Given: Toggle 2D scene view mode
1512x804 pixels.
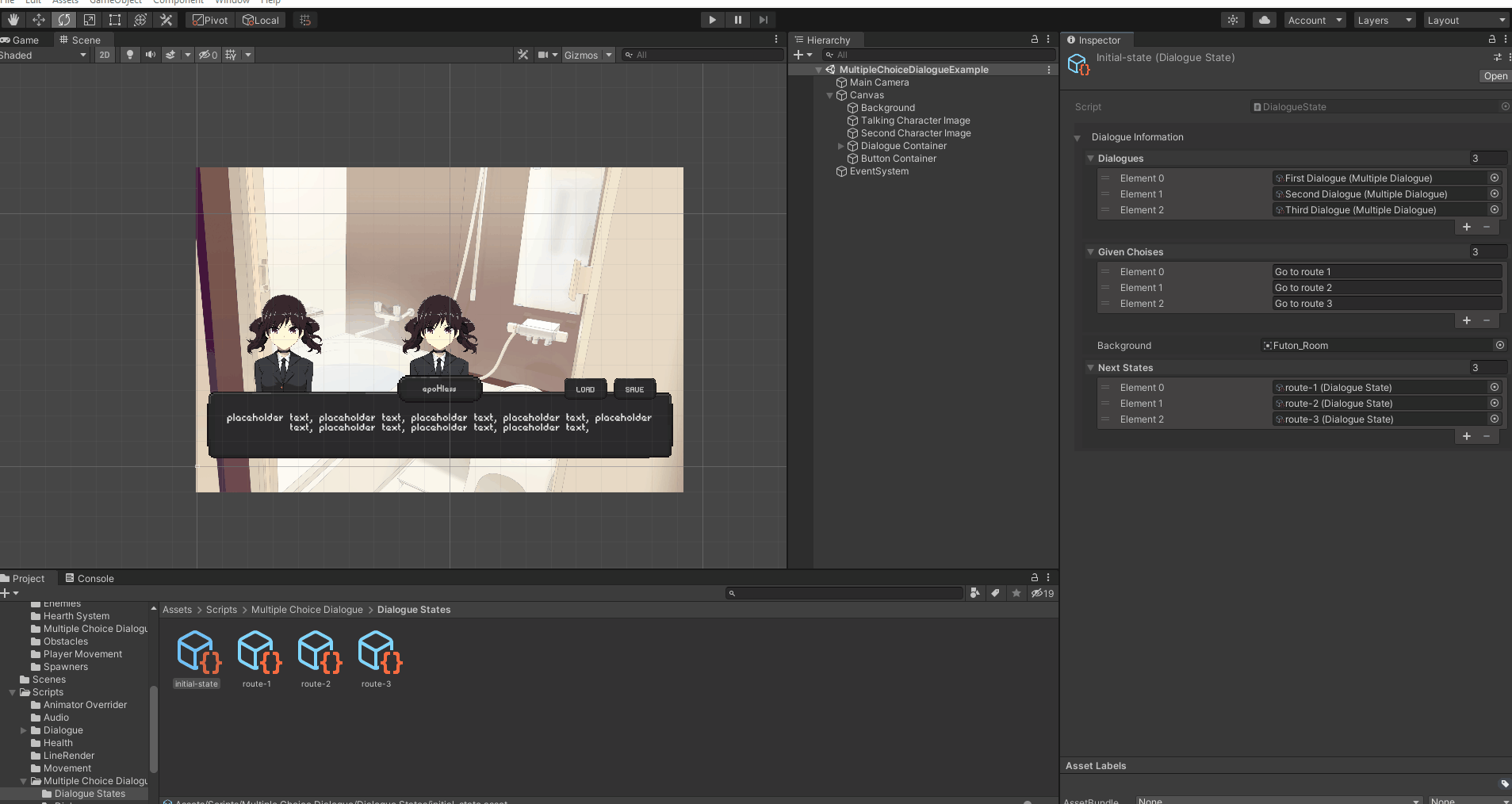Looking at the screenshot, I should point(105,55).
